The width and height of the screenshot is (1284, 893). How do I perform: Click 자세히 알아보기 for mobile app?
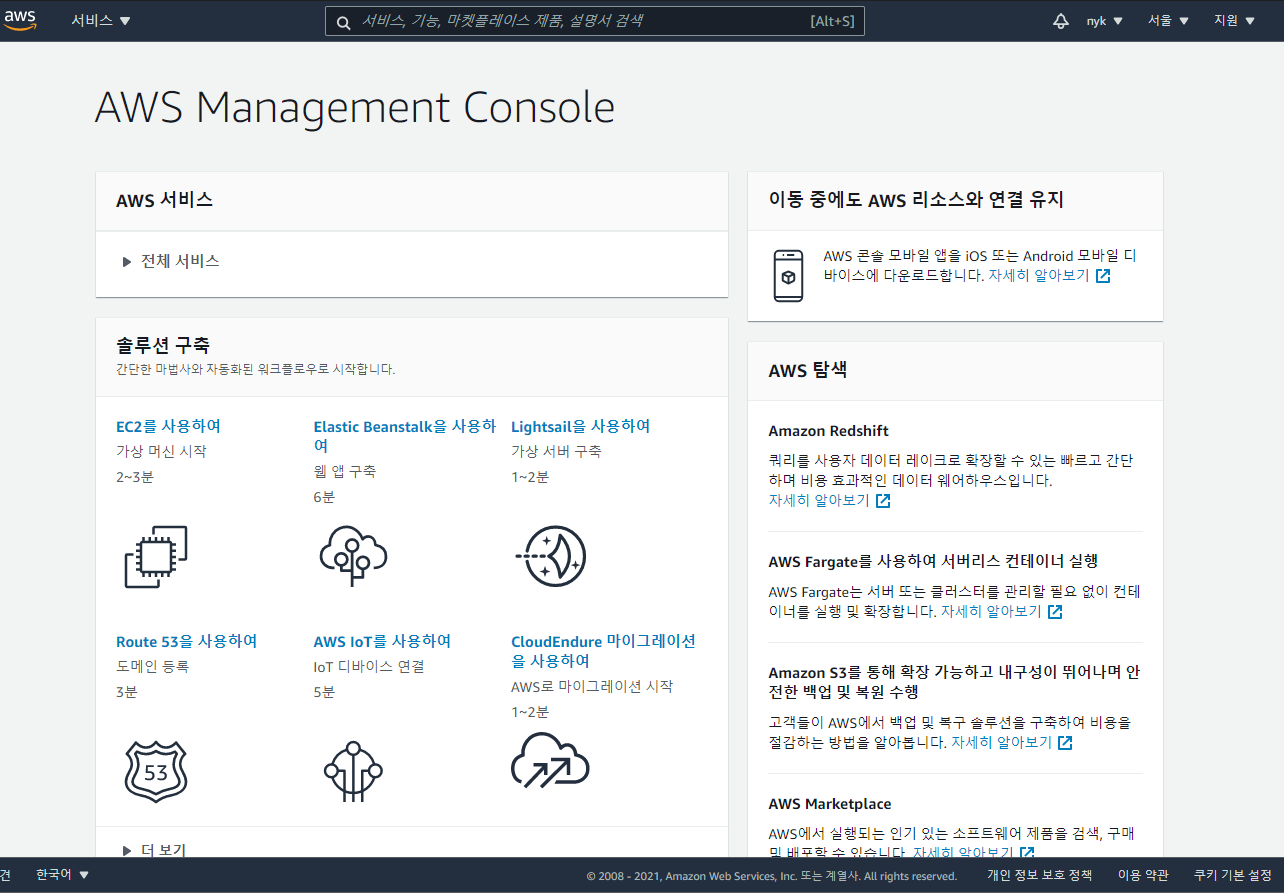click(x=1039, y=276)
